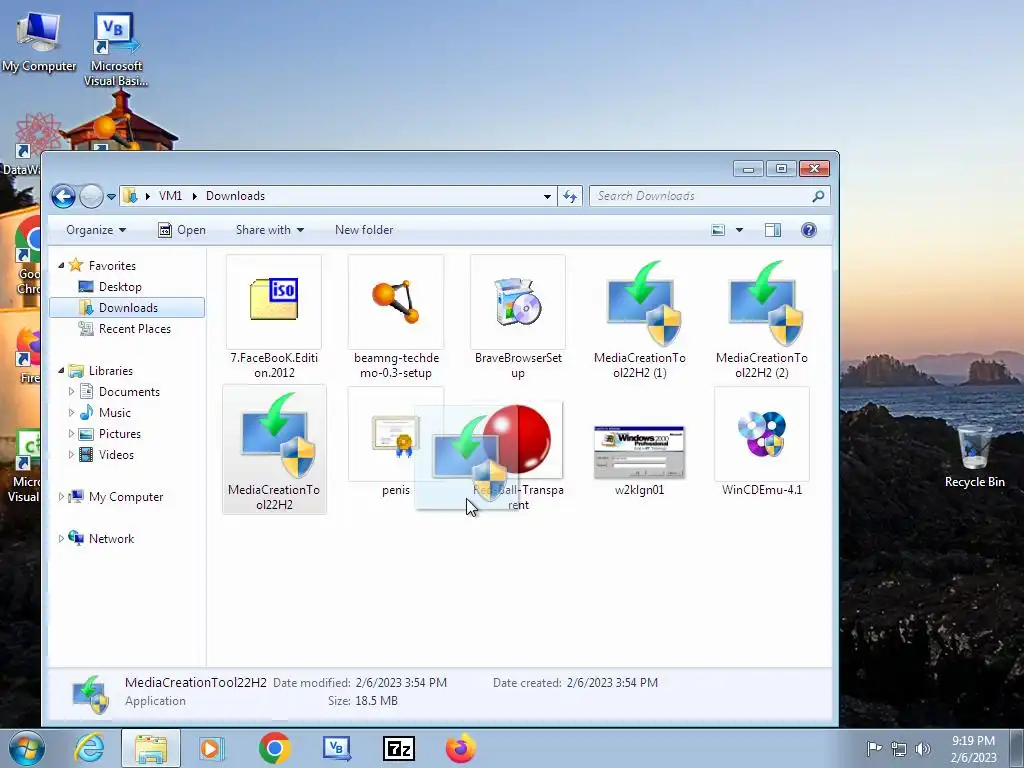Launch Firefox from the taskbar
Image resolution: width=1024 pixels, height=768 pixels.
460,748
